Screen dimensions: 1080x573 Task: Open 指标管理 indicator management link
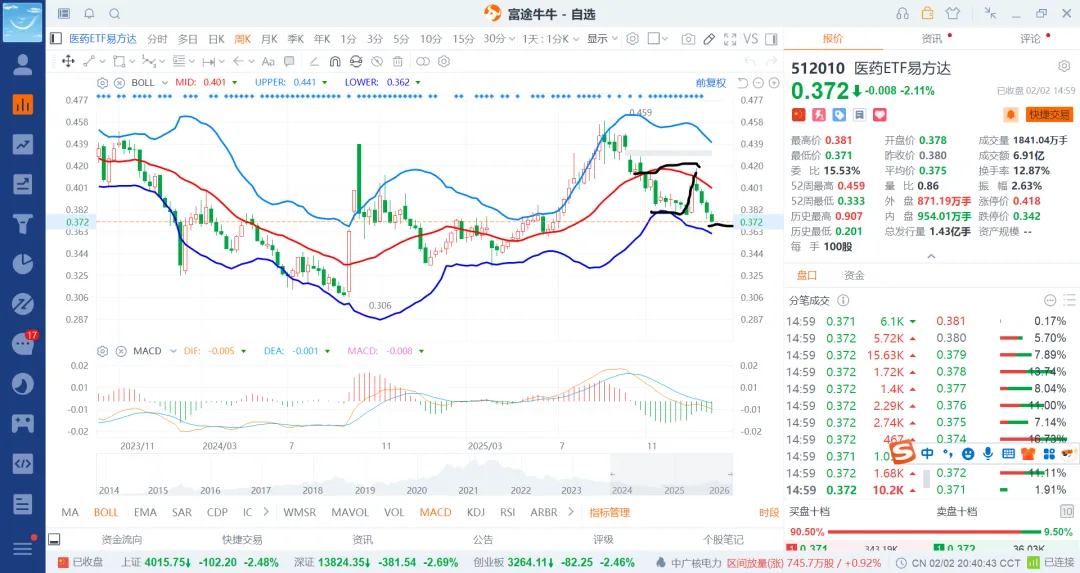609,512
